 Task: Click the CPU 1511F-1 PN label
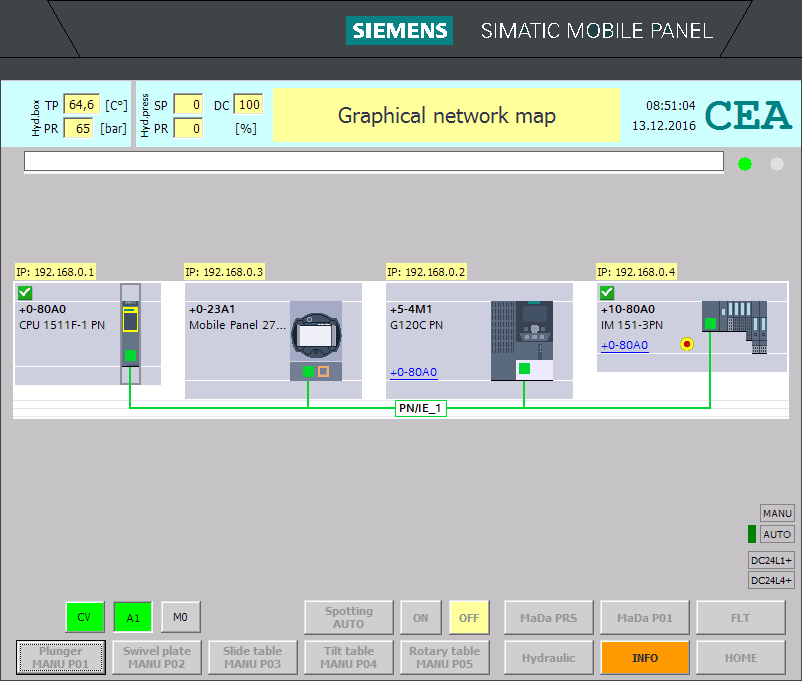(x=62, y=325)
